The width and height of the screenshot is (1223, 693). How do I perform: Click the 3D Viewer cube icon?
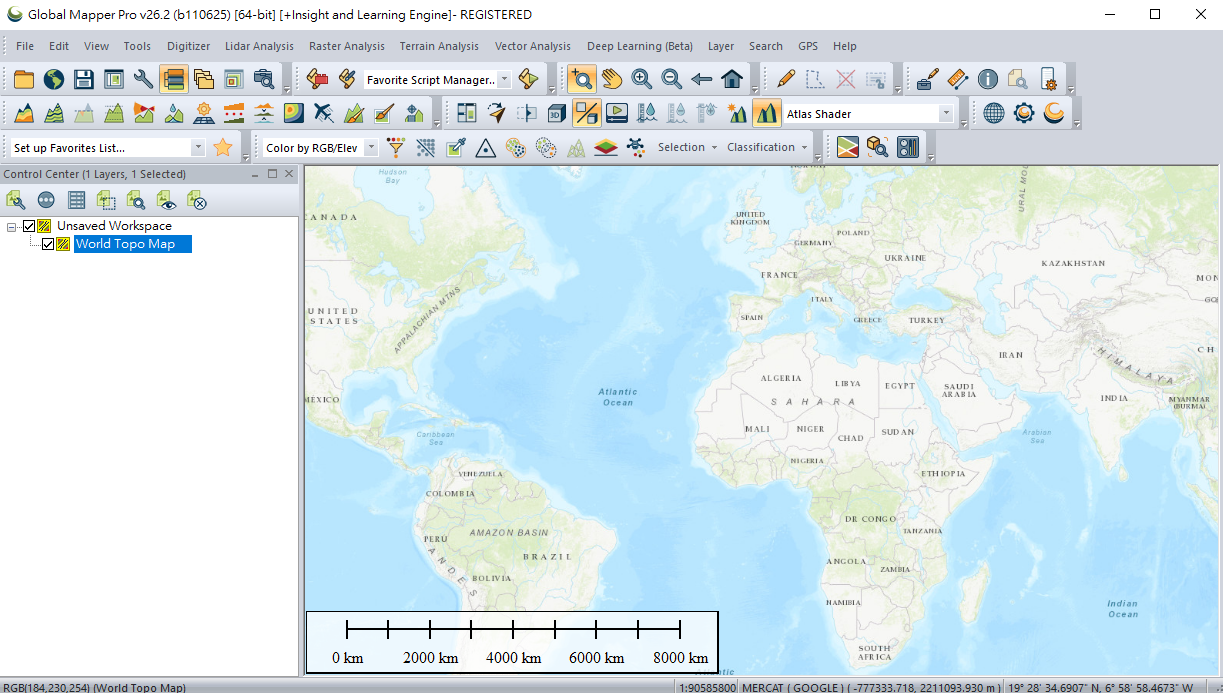coord(557,113)
